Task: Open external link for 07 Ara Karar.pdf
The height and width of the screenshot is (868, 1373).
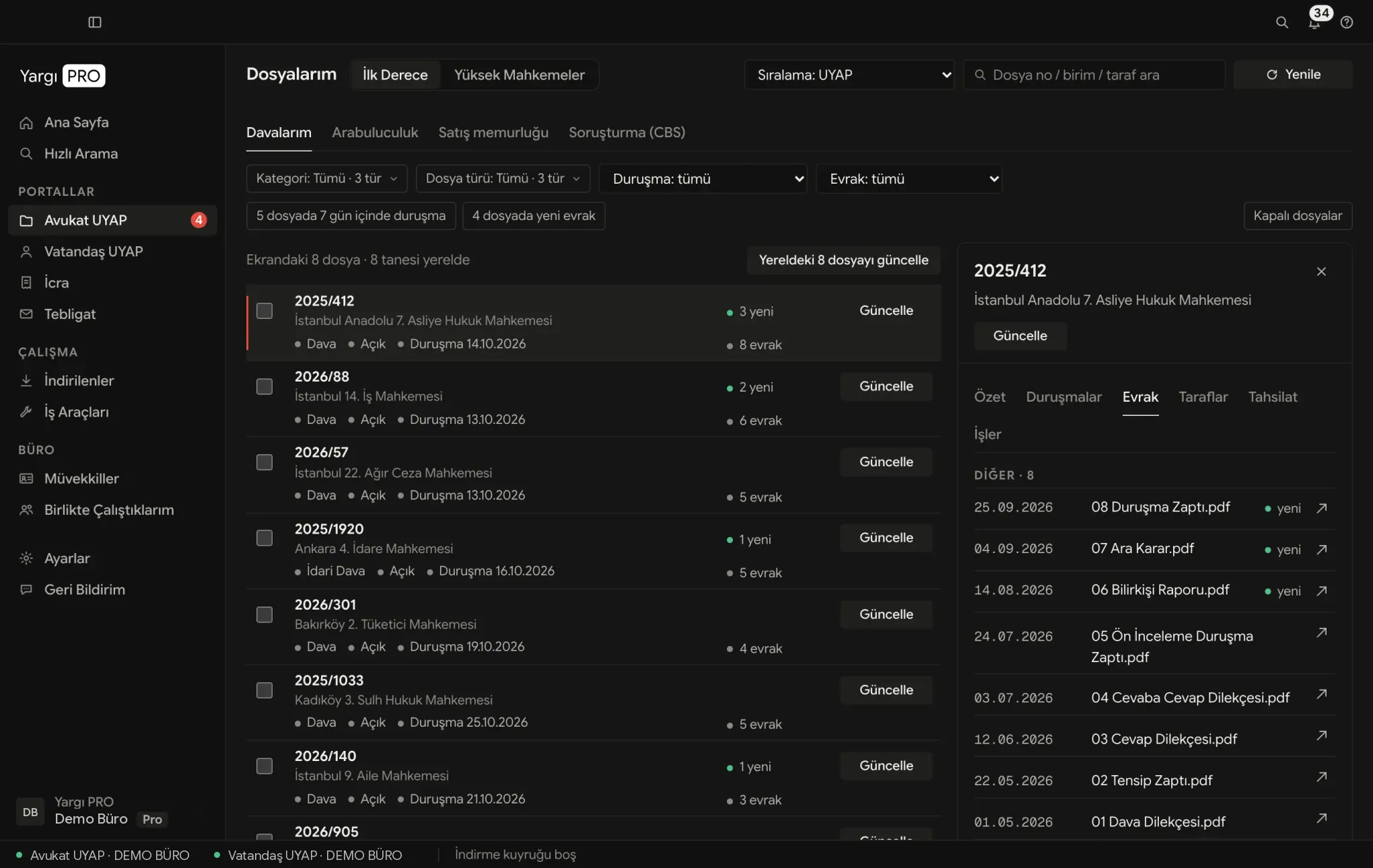Action: (1322, 549)
